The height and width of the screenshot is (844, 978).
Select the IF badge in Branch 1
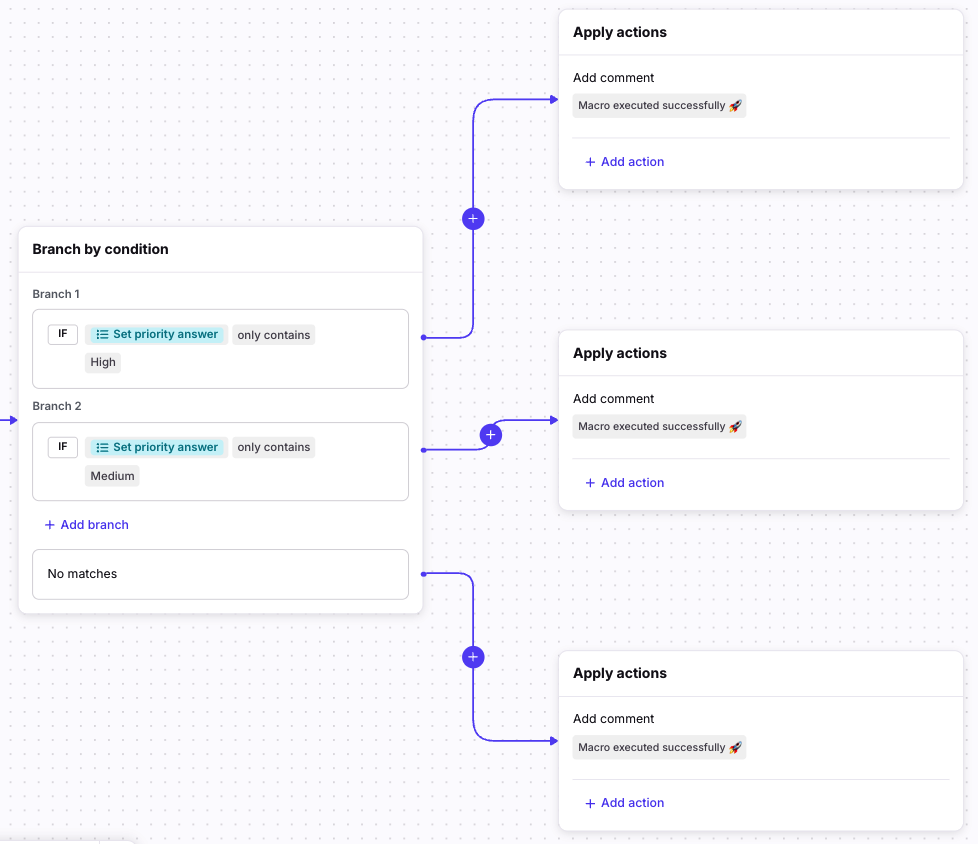63,335
